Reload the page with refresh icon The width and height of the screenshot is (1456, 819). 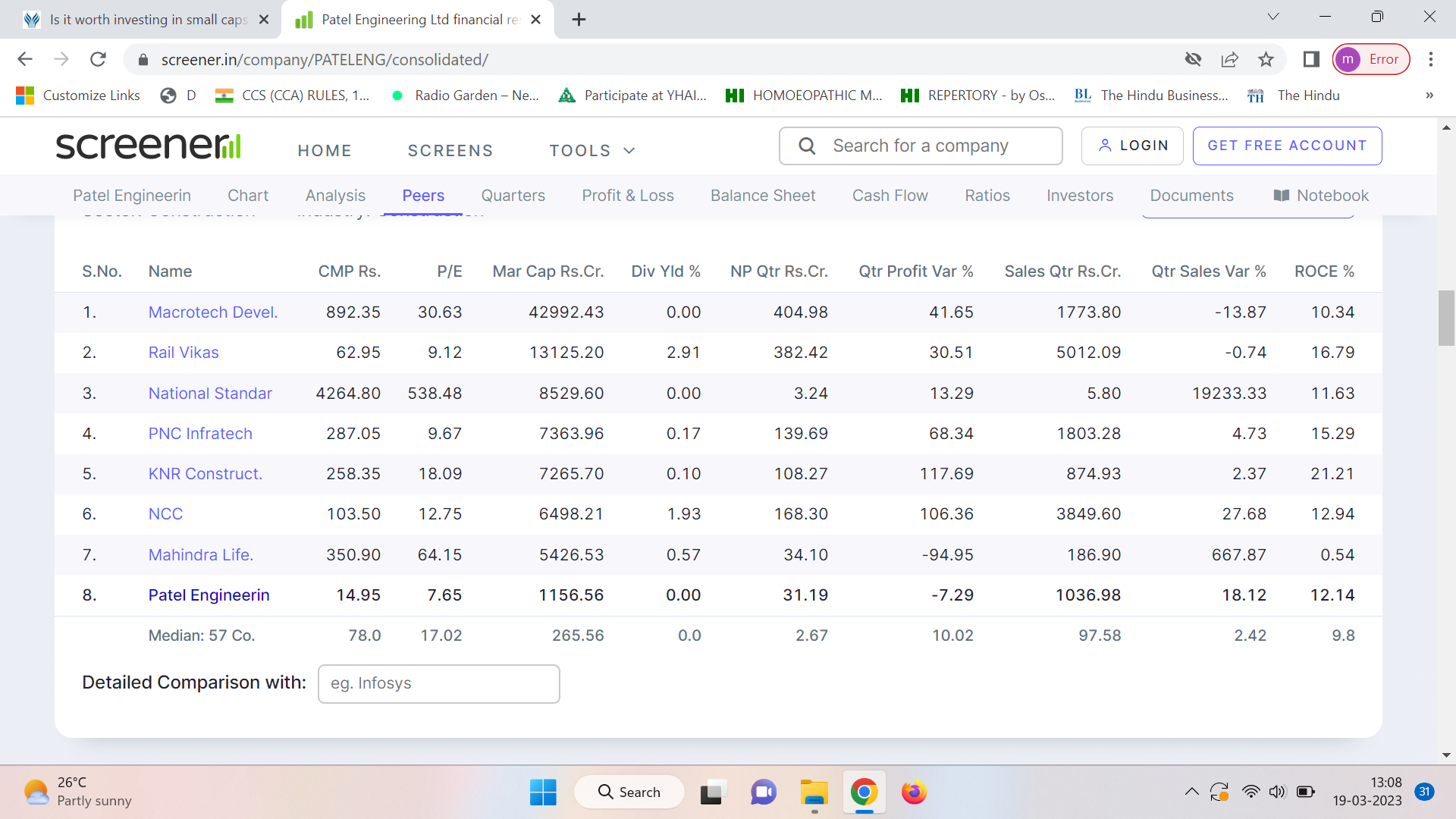point(98,59)
